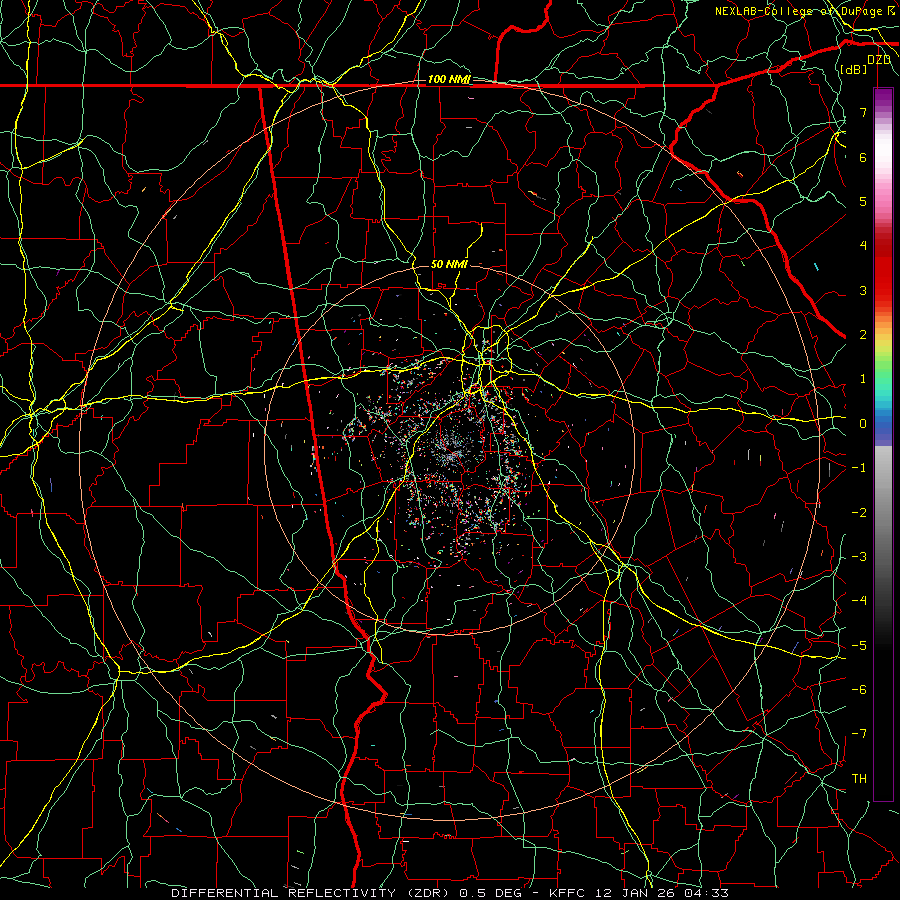Click the 1 value on the color scale
The width and height of the screenshot is (900, 900).
click(x=863, y=379)
